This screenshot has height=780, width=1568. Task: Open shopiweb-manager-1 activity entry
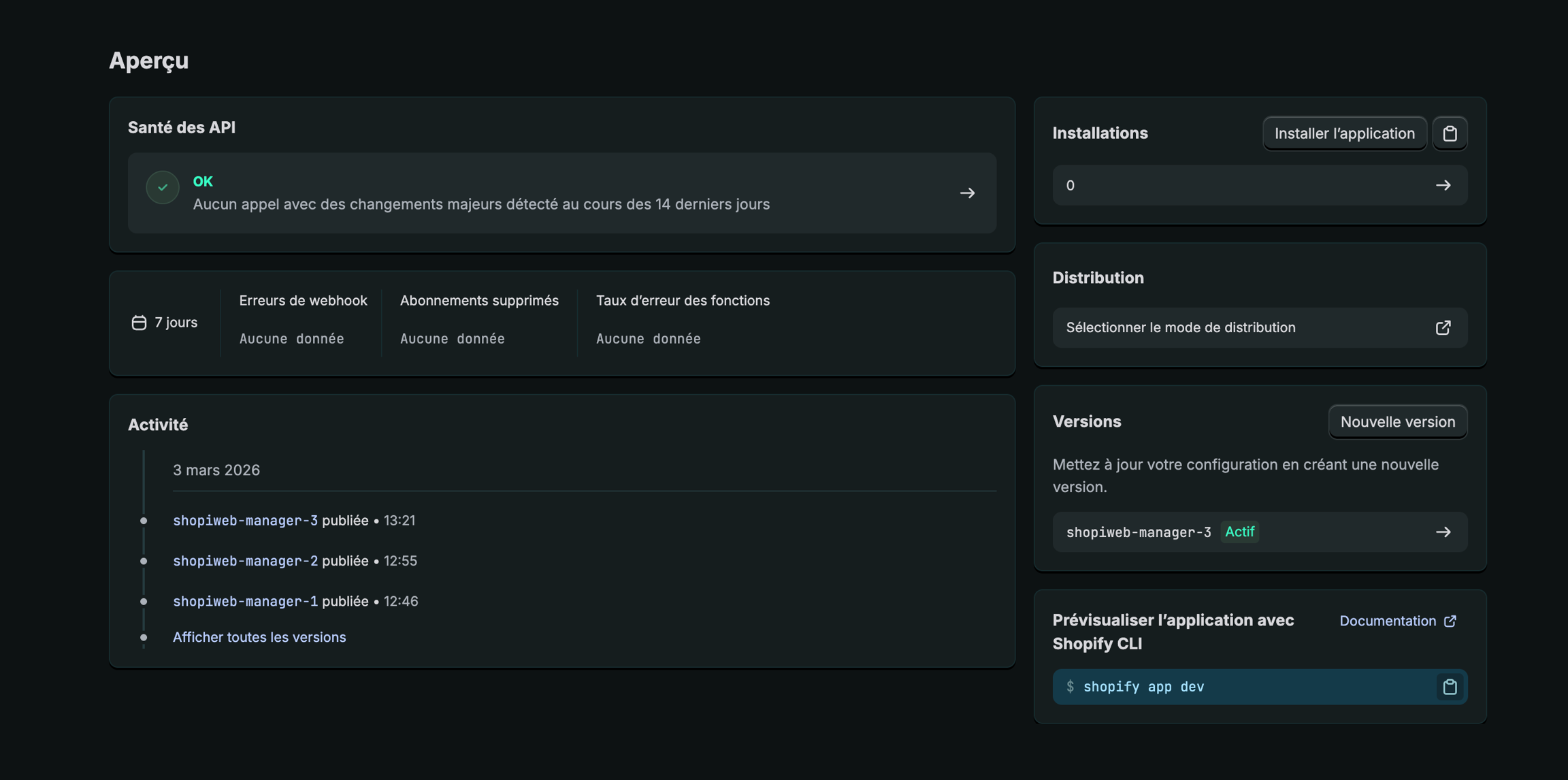click(245, 602)
